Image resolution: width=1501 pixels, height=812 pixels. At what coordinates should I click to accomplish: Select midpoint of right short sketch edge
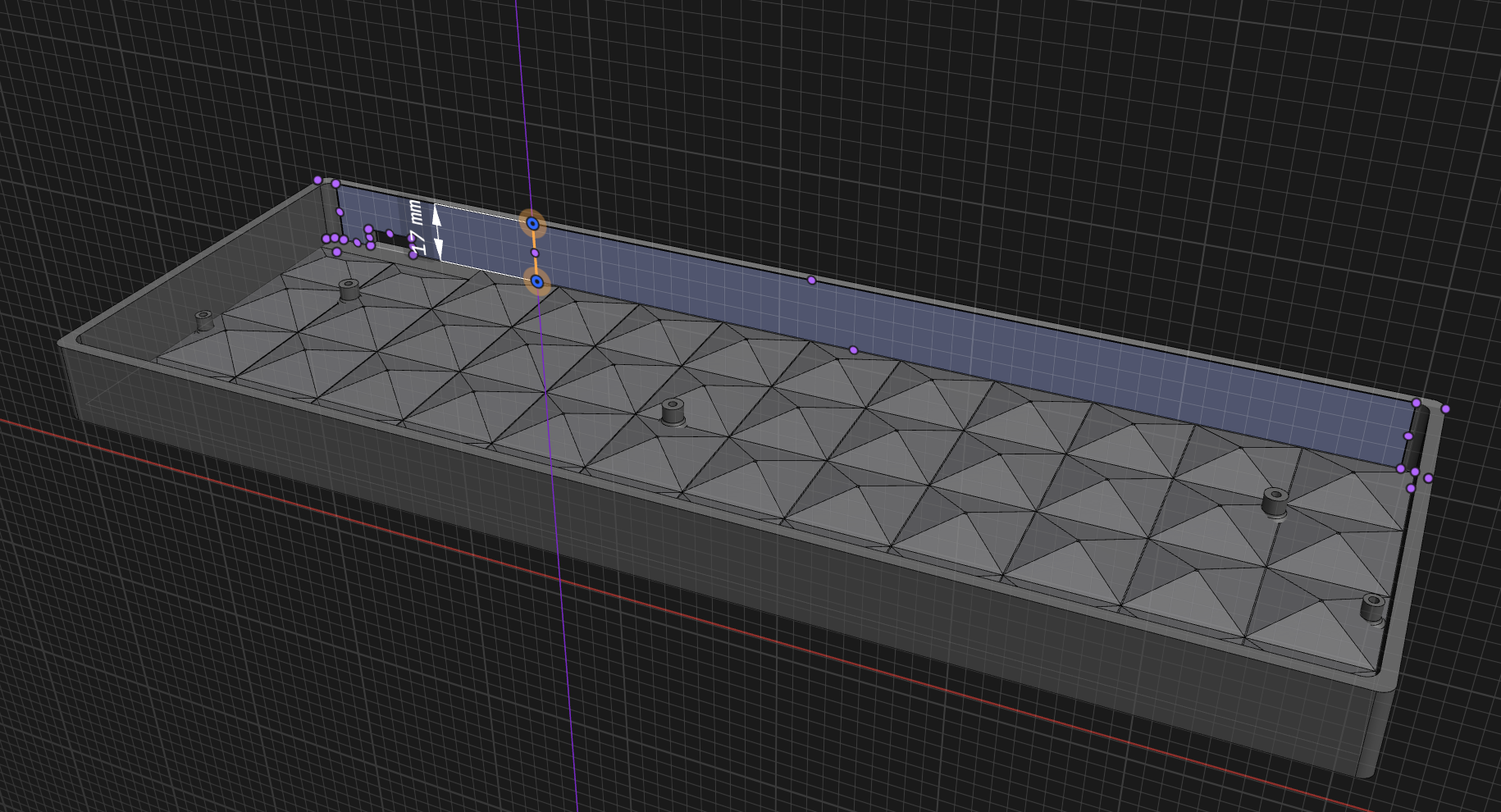(x=1408, y=436)
